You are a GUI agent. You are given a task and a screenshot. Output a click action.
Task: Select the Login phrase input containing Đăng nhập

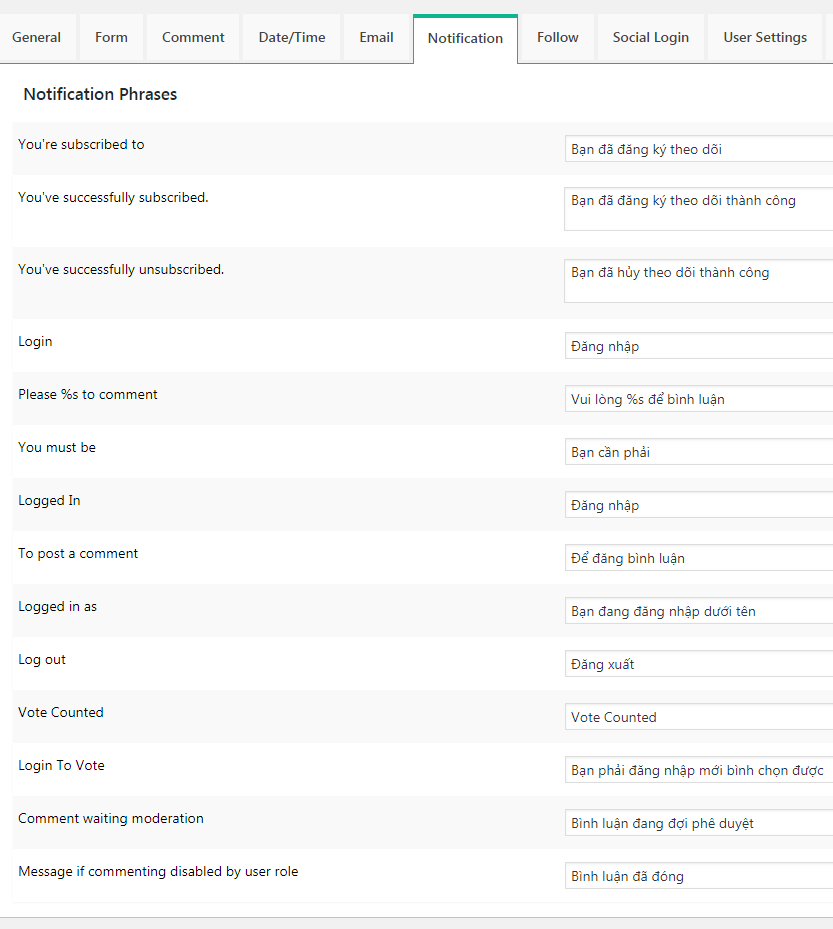[x=697, y=345]
